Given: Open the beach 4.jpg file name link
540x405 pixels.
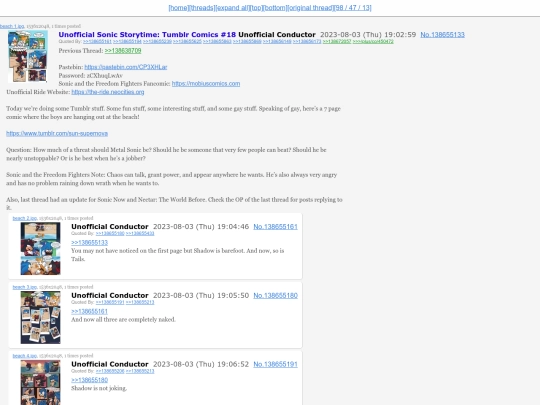Looking at the screenshot, I should coord(25,356).
